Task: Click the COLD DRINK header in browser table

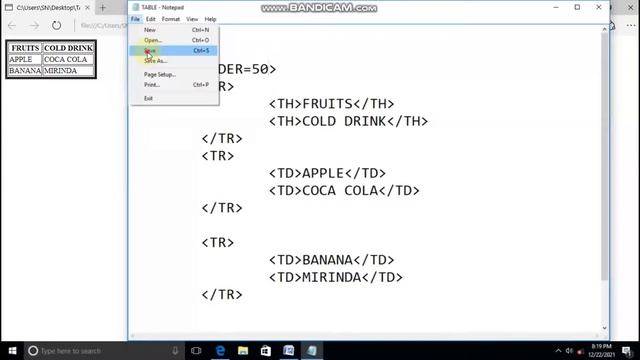Action: [x=68, y=48]
